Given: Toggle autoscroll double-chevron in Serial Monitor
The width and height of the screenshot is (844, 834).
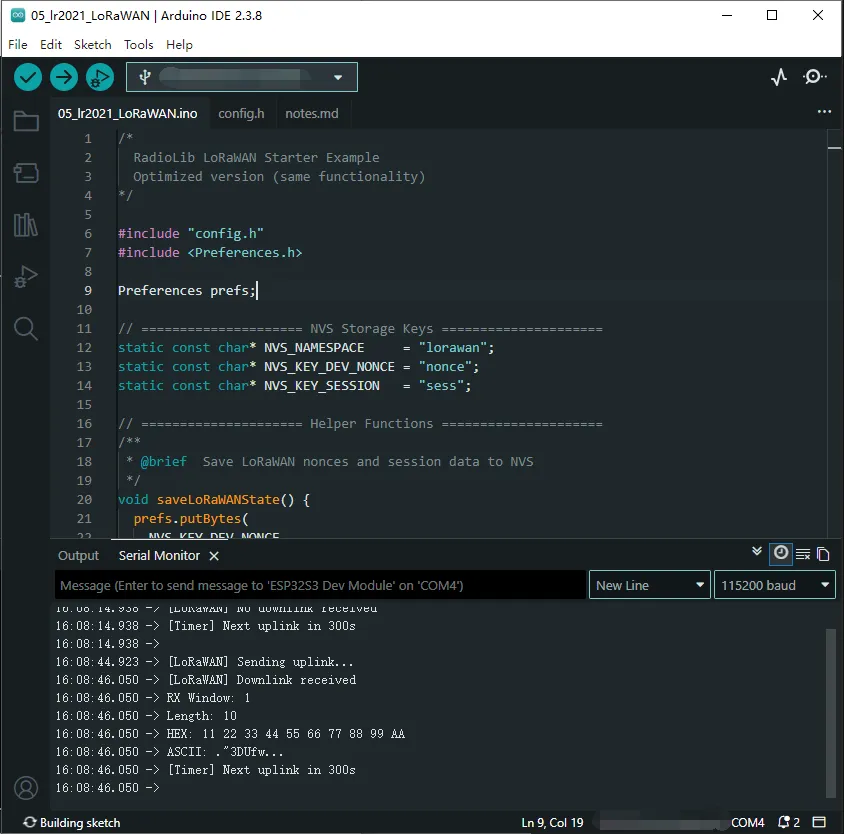Looking at the screenshot, I should 757,553.
